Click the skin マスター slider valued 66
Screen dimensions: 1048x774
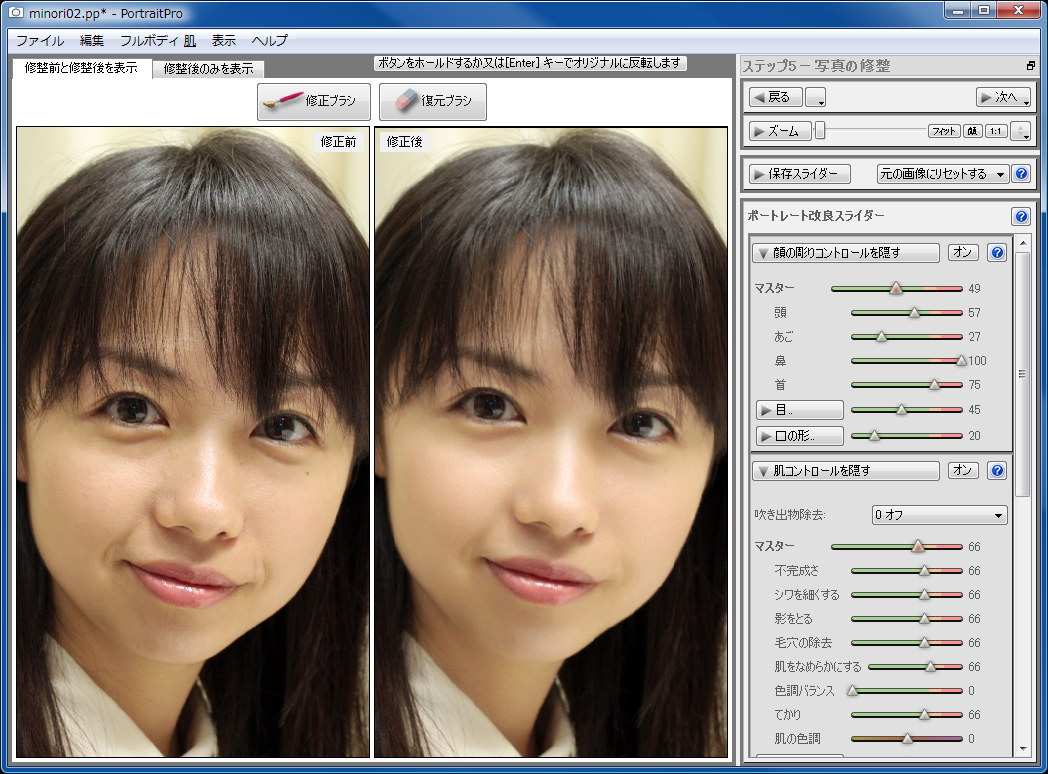(896, 546)
